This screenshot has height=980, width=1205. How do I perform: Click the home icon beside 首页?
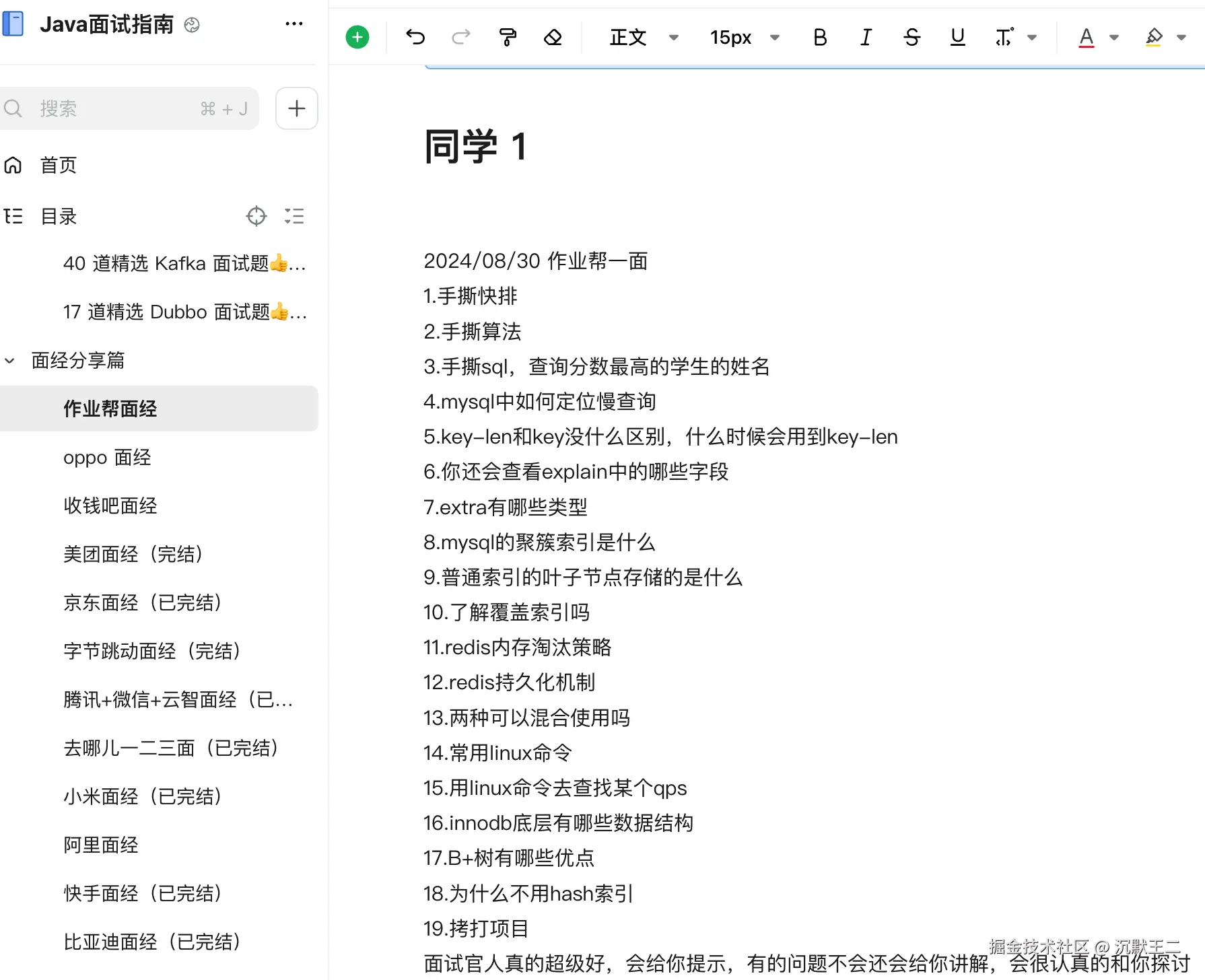pyautogui.click(x=13, y=165)
